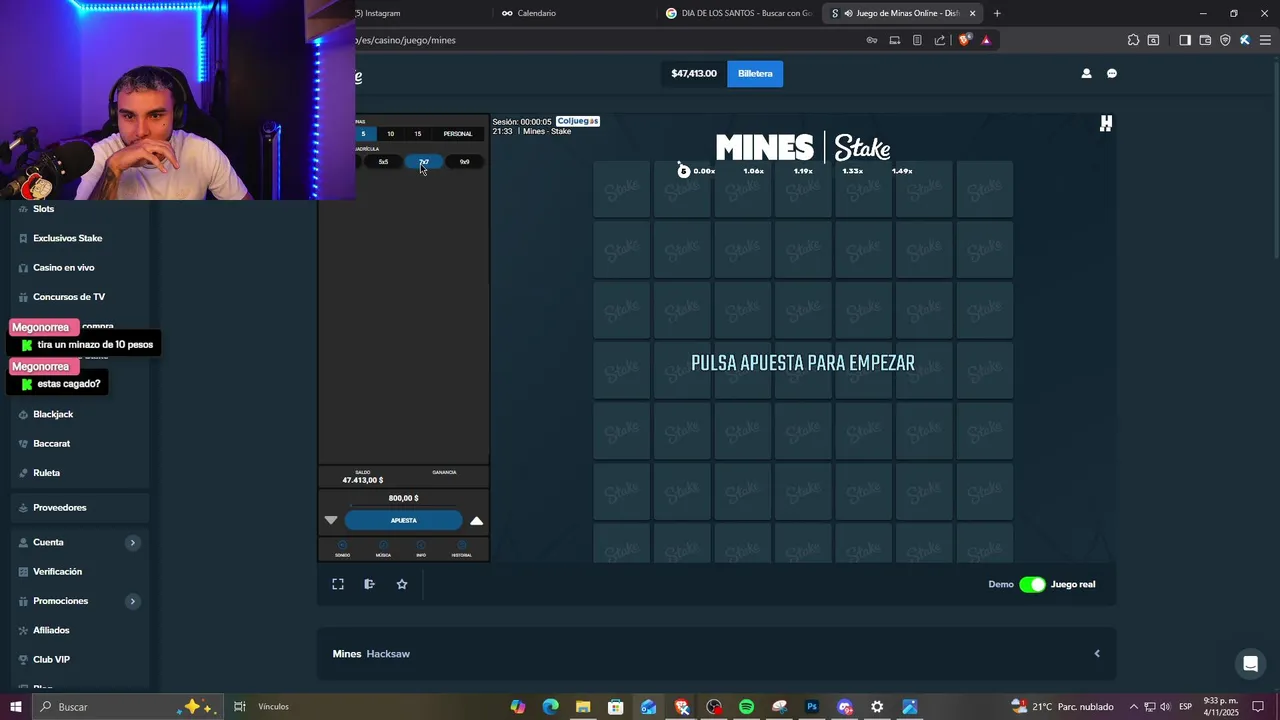The height and width of the screenshot is (720, 1280).
Task: Decrease bet with the down triangle
Action: pyautogui.click(x=331, y=520)
